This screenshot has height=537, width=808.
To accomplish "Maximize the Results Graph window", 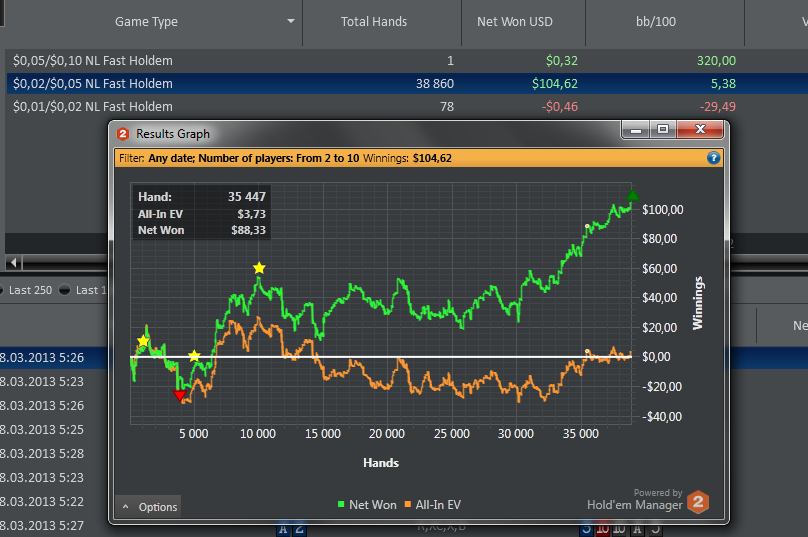I will 661,130.
